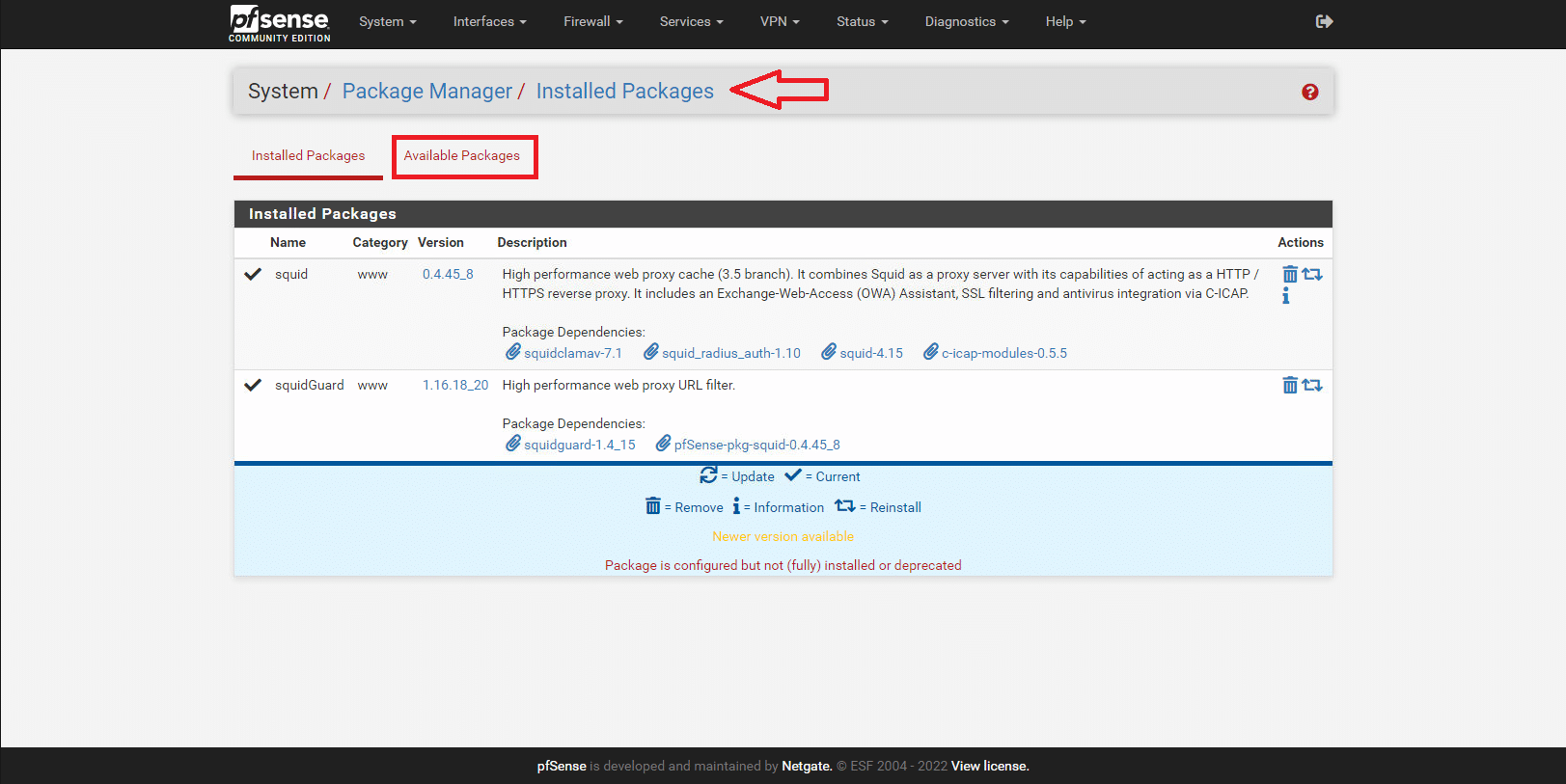
Task: Click Installed Packages breadcrumb link
Action: (x=625, y=91)
